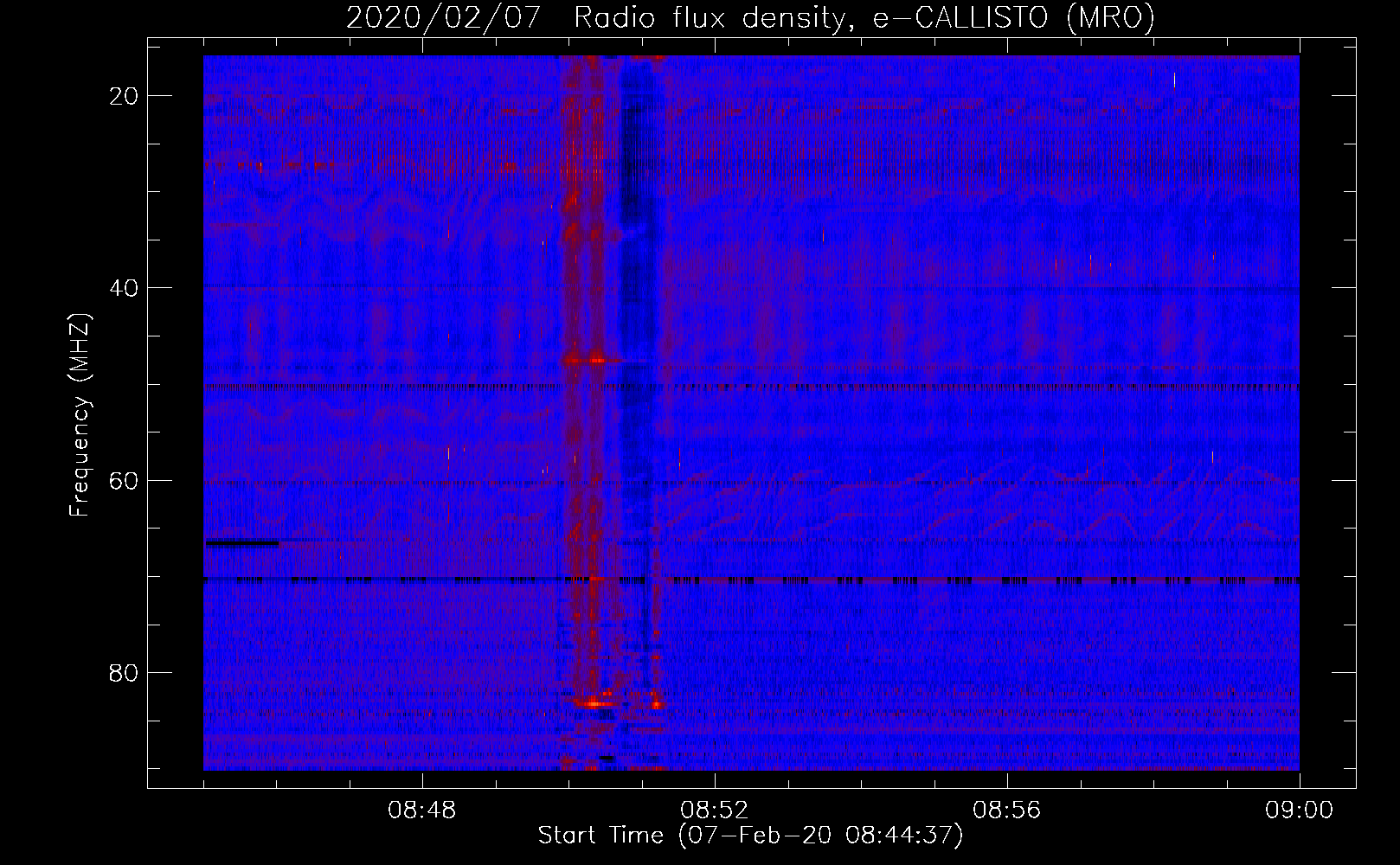Click the 08:48 time tick label

pyautogui.click(x=422, y=811)
